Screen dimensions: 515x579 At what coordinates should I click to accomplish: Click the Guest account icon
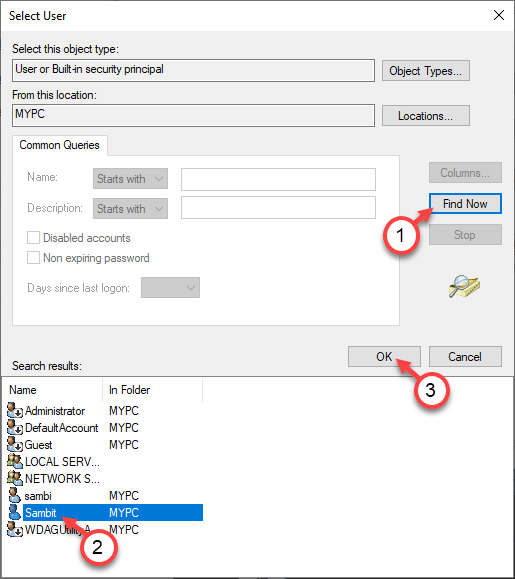point(15,444)
